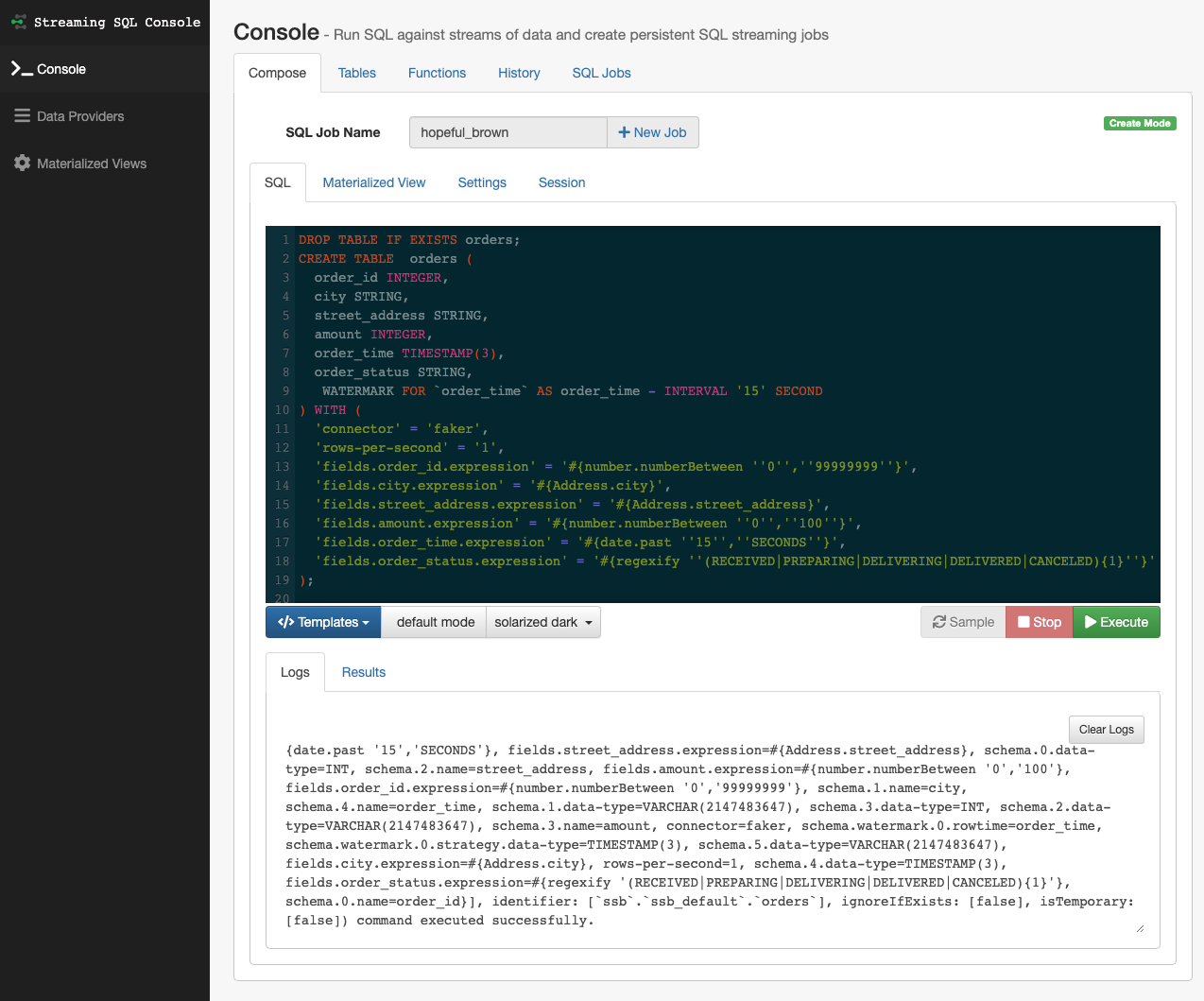Show the Results tab
This screenshot has height=1001, width=1204.
tap(363, 672)
